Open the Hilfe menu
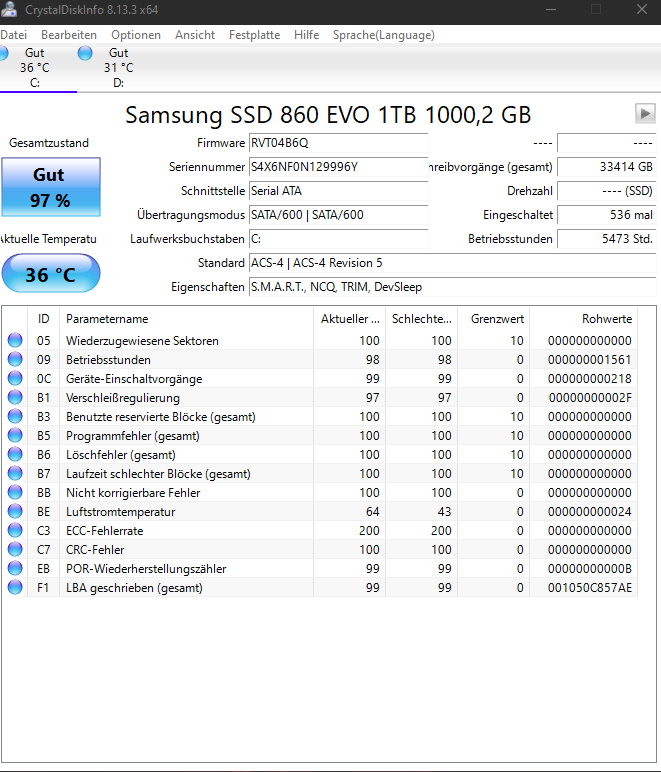 tap(307, 35)
